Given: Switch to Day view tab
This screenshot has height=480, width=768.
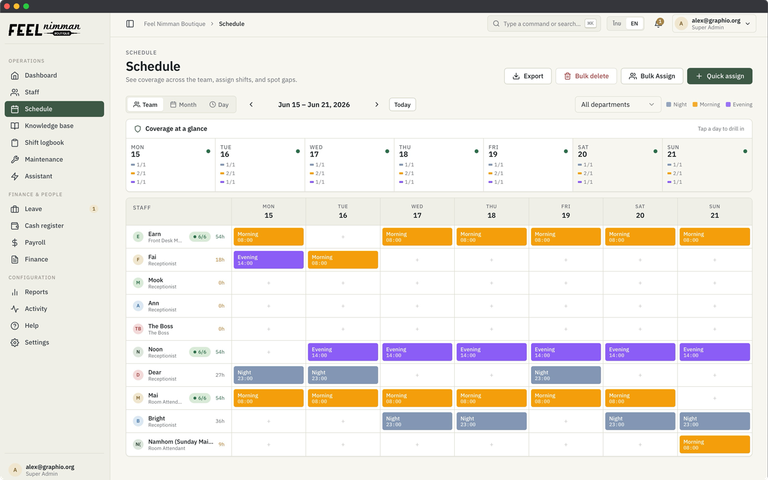Looking at the screenshot, I should click(x=219, y=104).
